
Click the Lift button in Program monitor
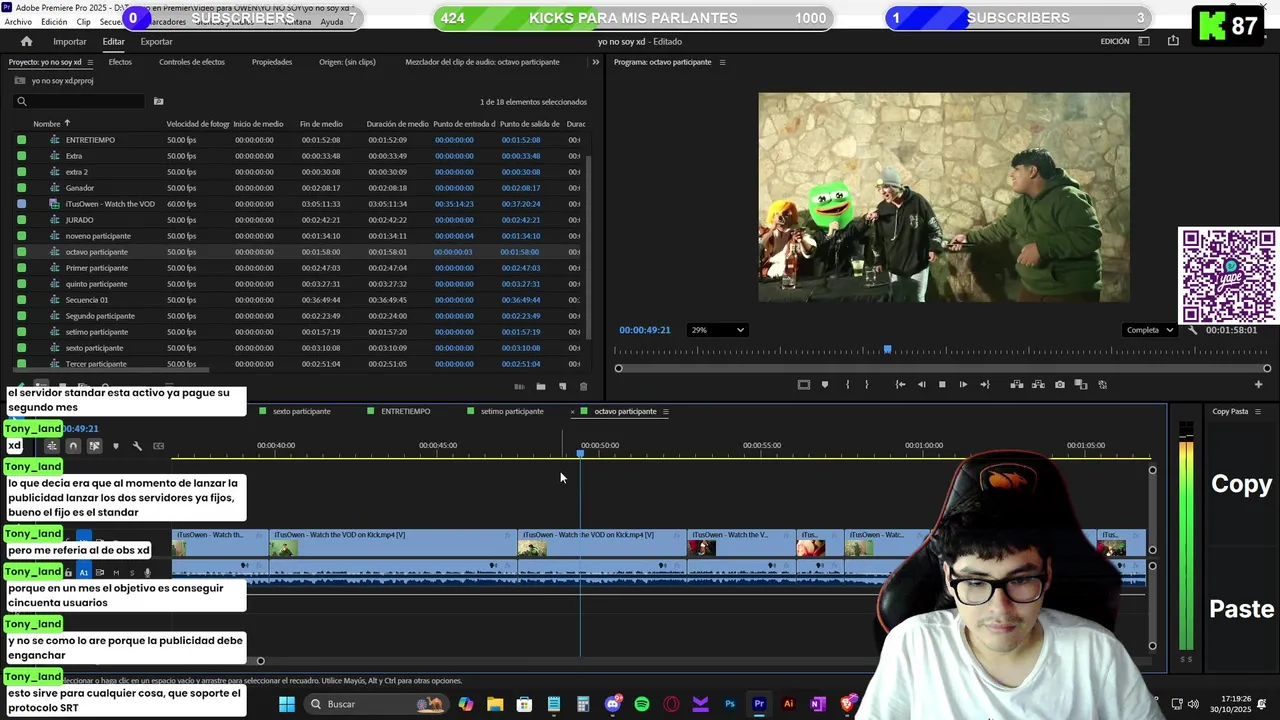(x=1017, y=384)
